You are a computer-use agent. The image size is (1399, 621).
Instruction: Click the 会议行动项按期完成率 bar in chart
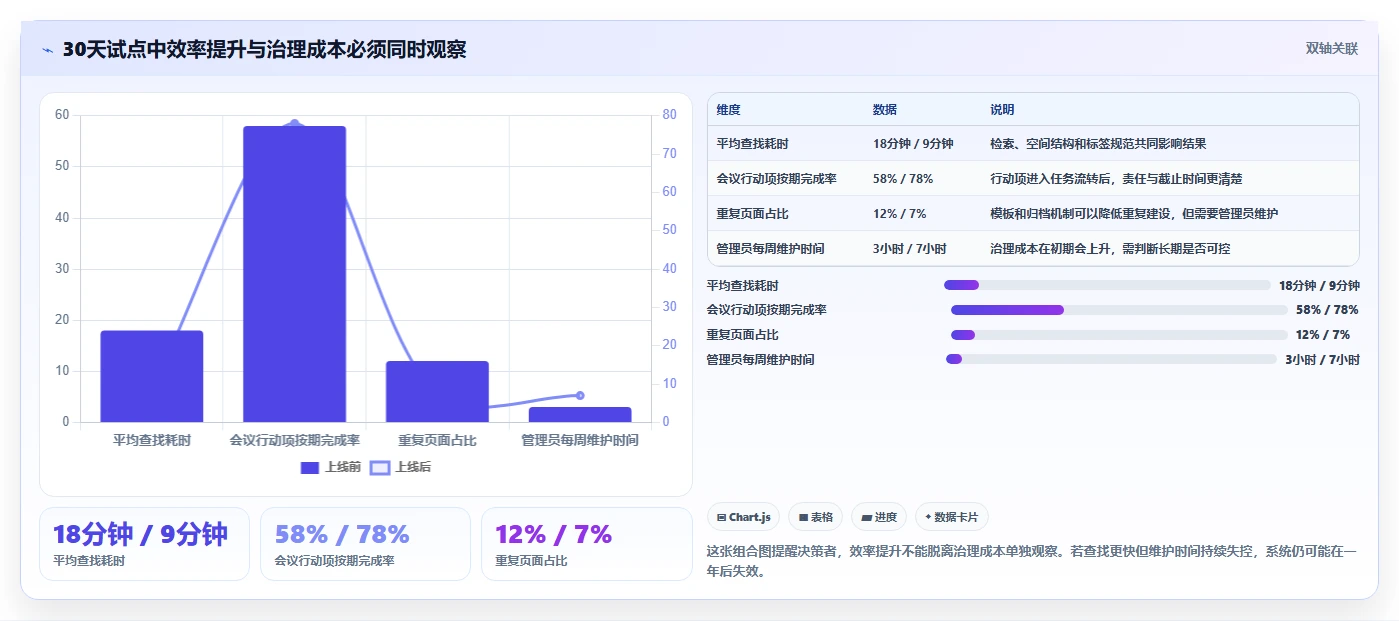[x=294, y=274]
